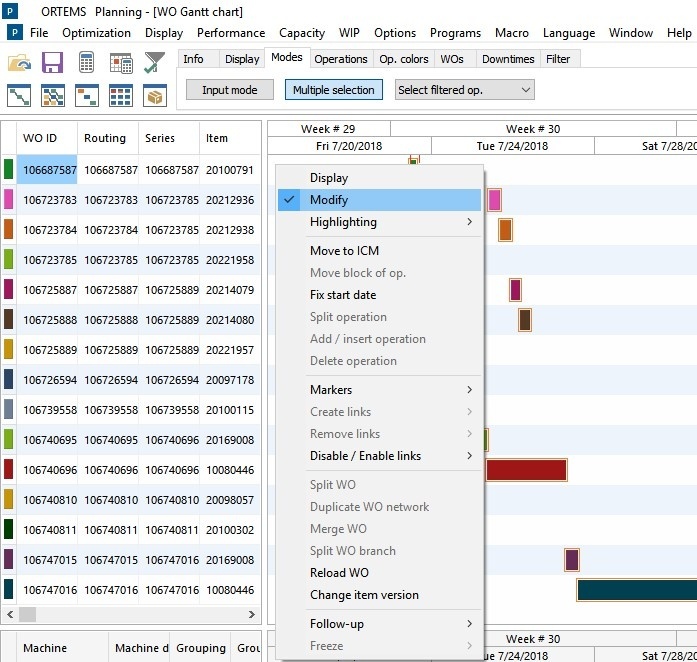
Task: Click the Item column header
Action: tap(229, 138)
